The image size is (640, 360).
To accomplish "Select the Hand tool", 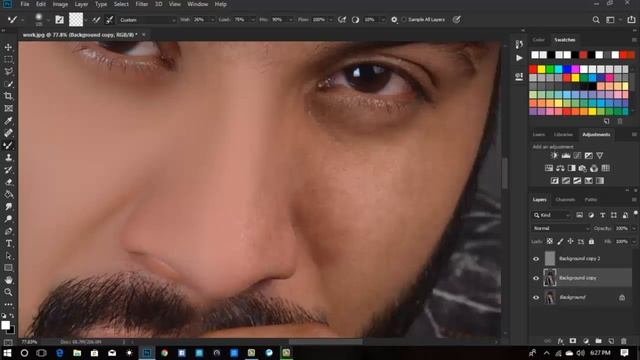I will (8, 280).
